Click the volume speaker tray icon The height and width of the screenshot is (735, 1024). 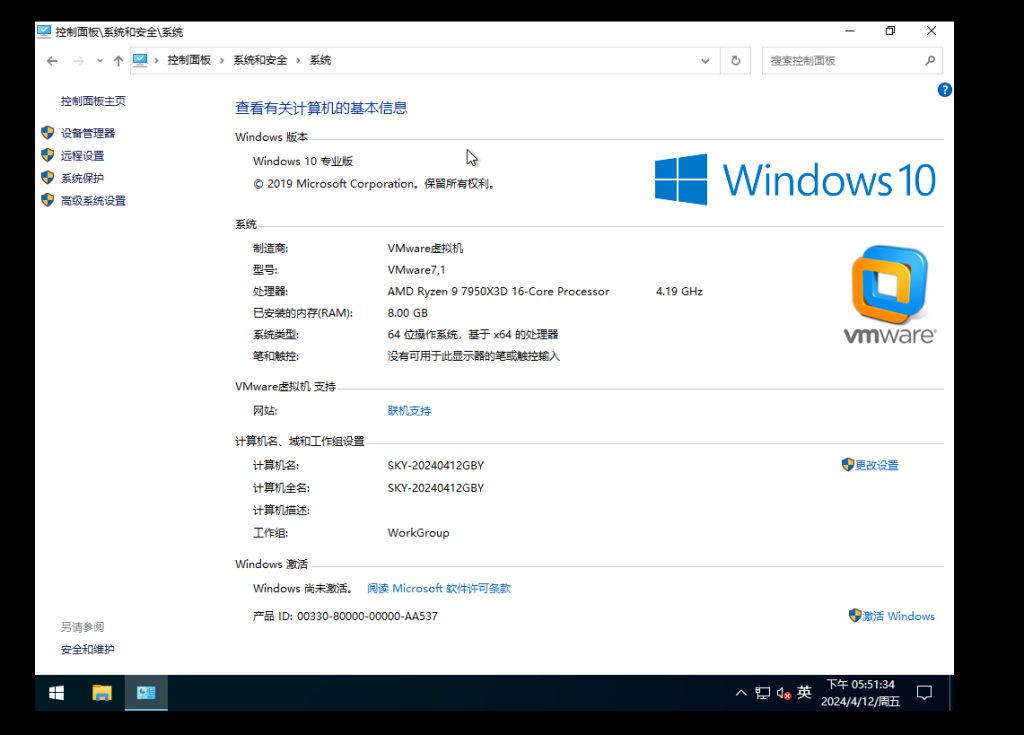point(784,693)
